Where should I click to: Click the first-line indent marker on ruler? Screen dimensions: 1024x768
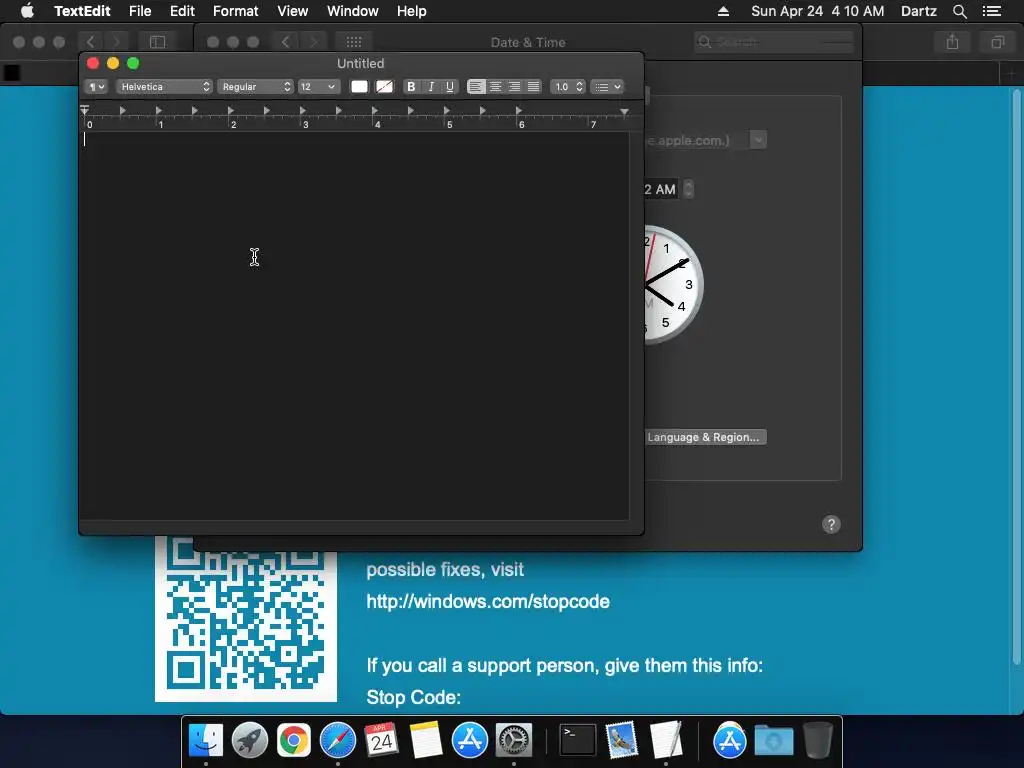pyautogui.click(x=85, y=108)
